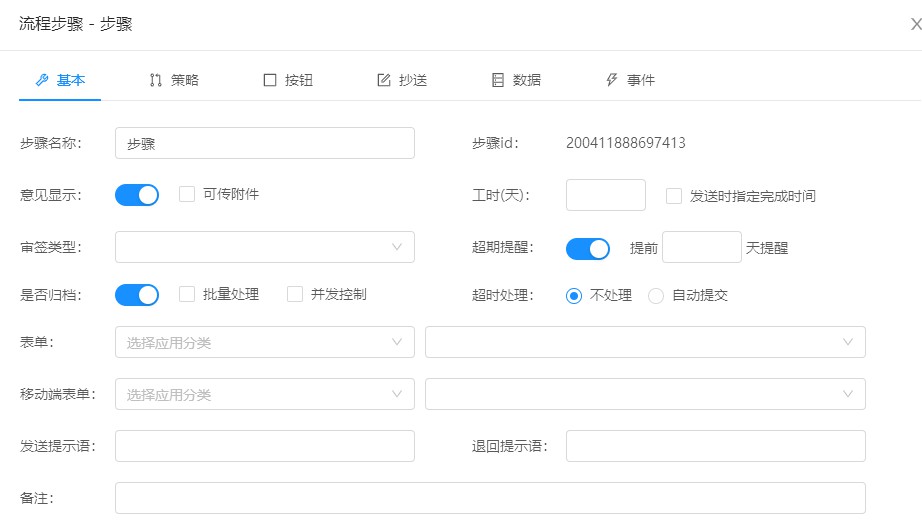Click the table icon on 数据 tab

497,80
